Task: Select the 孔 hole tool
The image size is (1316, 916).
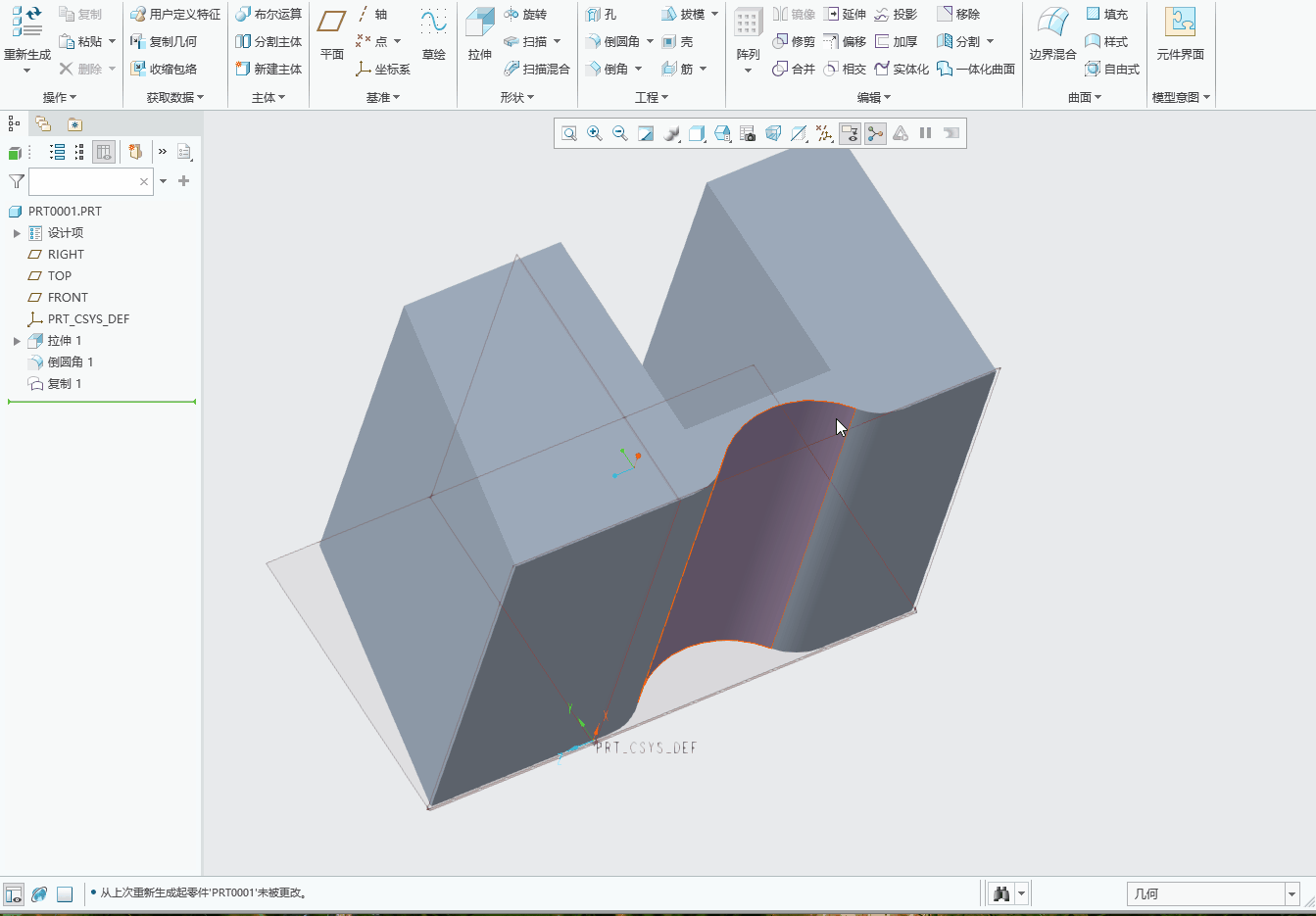Action: (602, 14)
